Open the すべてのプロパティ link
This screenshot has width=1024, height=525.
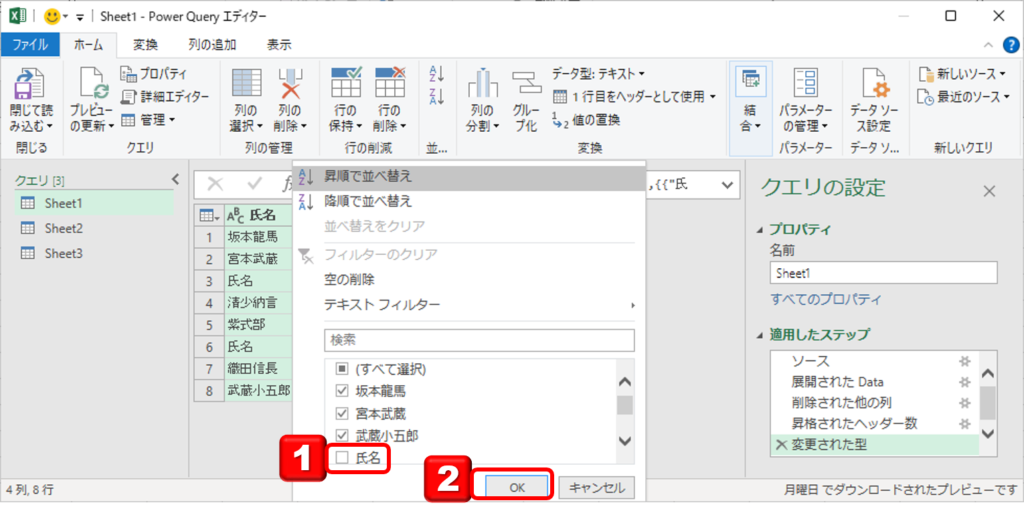point(826,300)
